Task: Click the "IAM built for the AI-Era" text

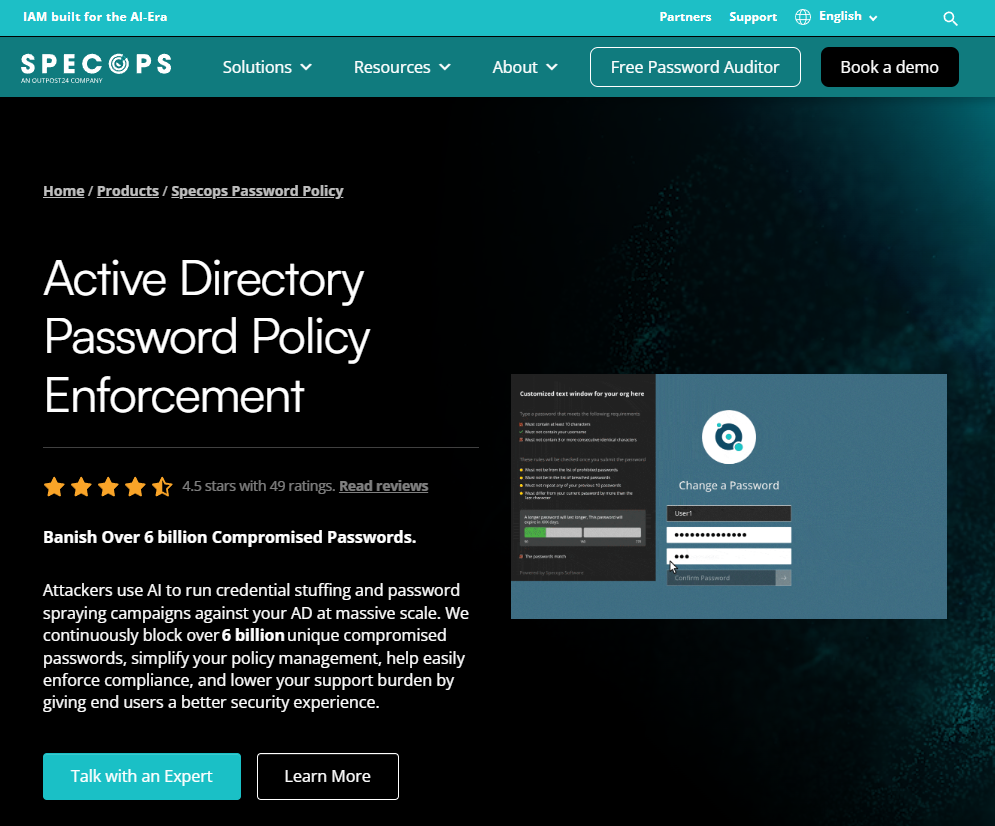Action: pyautogui.click(x=95, y=17)
